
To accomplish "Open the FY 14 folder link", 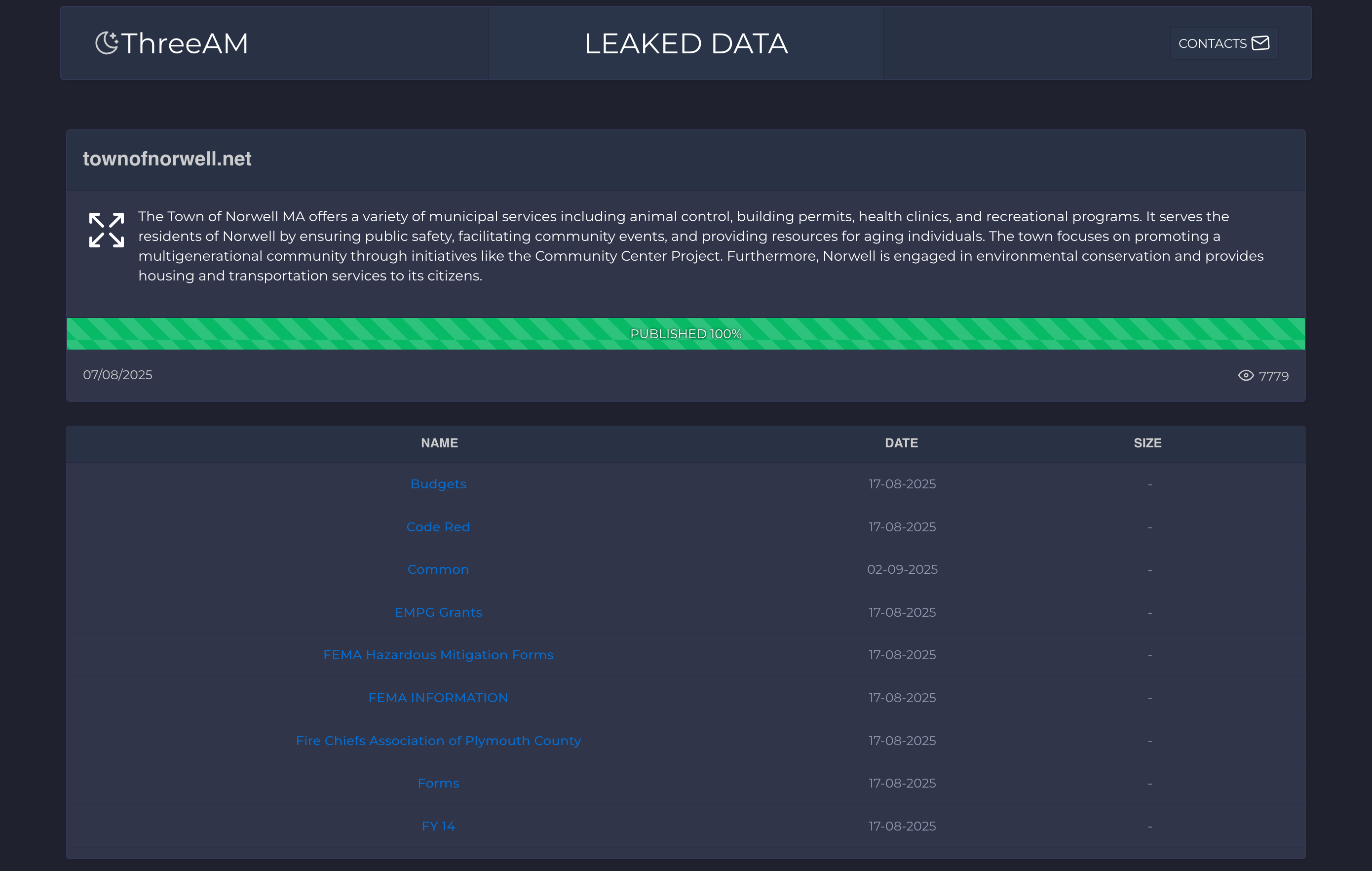I will tap(438, 826).
